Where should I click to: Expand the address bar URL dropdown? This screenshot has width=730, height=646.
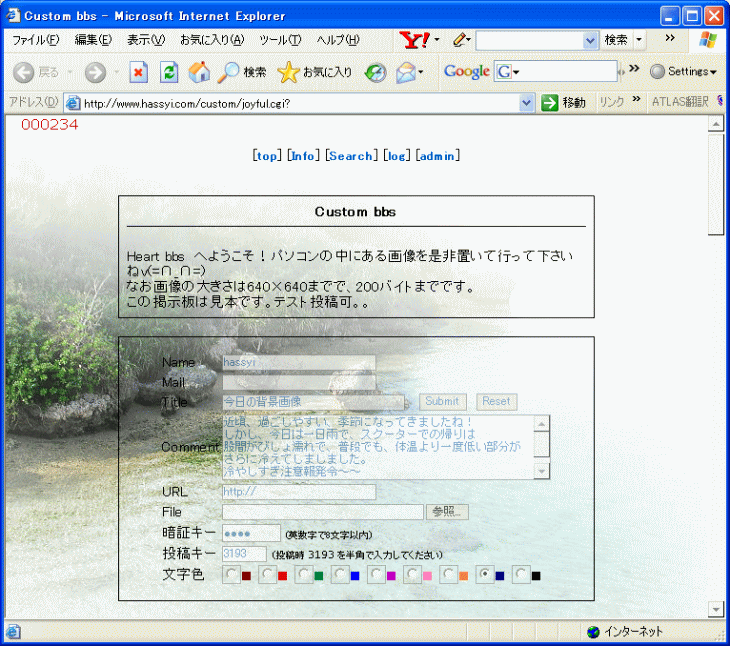[527, 103]
